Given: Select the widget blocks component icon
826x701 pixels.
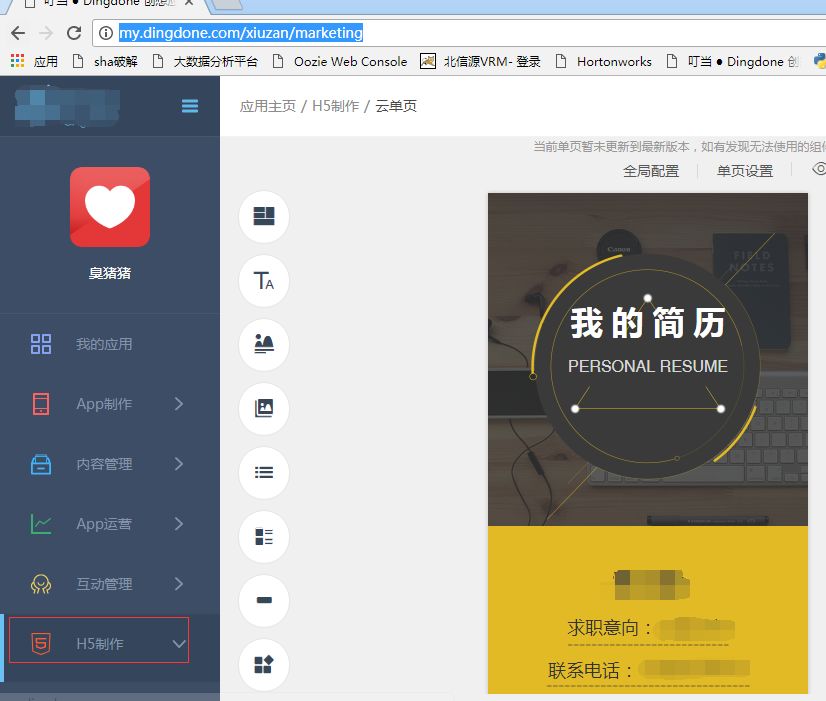Looking at the screenshot, I should (263, 665).
